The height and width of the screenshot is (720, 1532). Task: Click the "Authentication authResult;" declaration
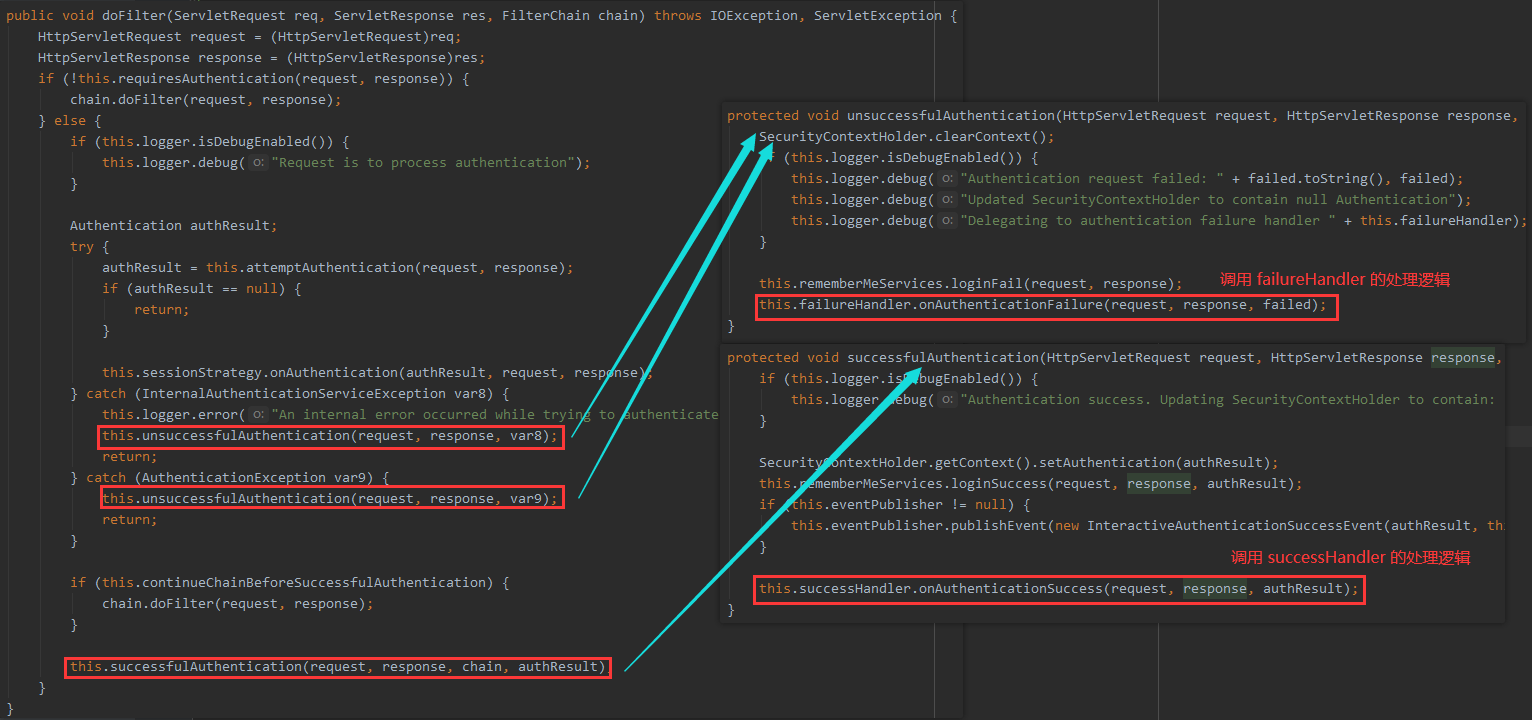tap(174, 226)
